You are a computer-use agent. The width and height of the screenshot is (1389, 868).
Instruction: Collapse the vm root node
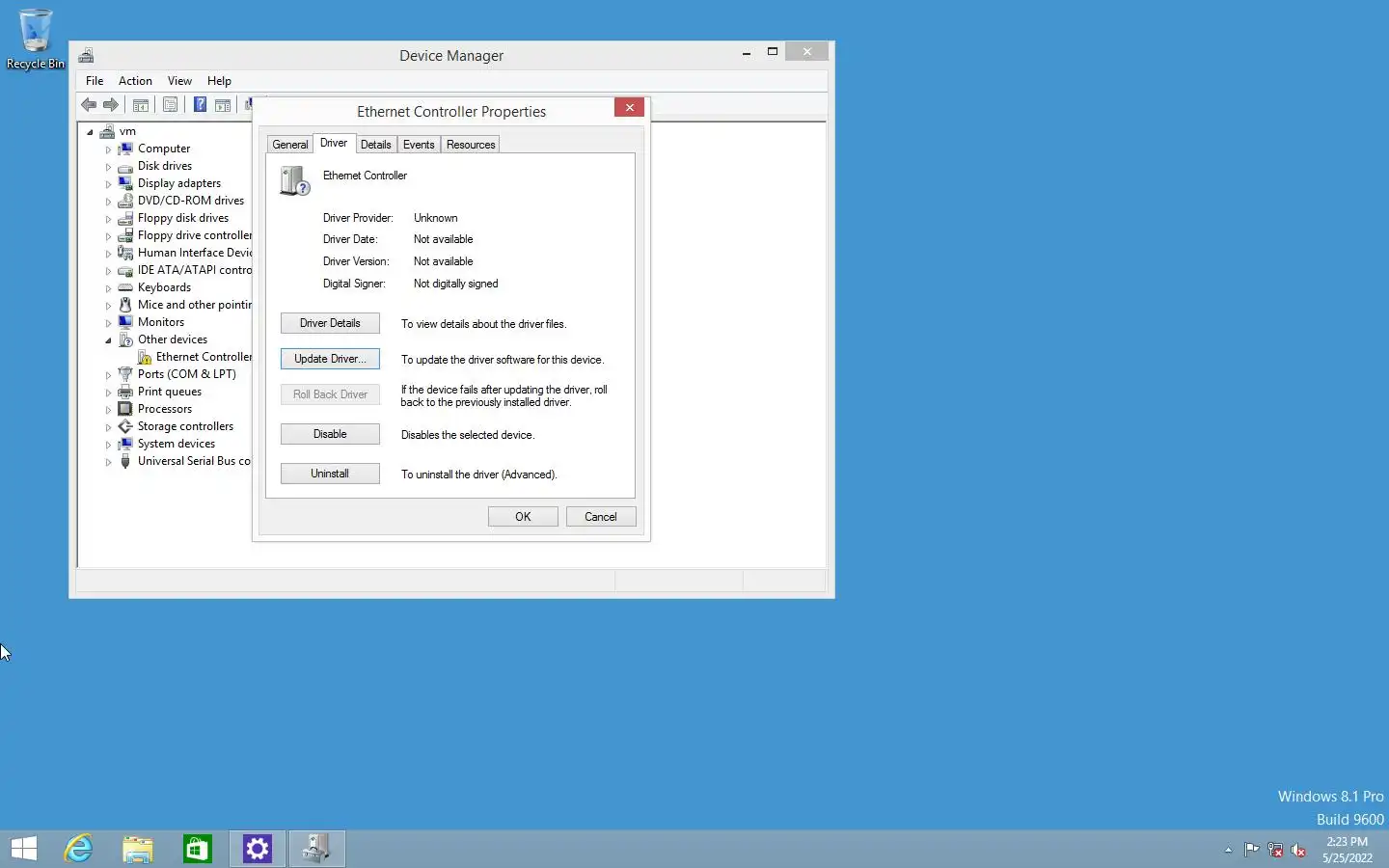click(90, 132)
